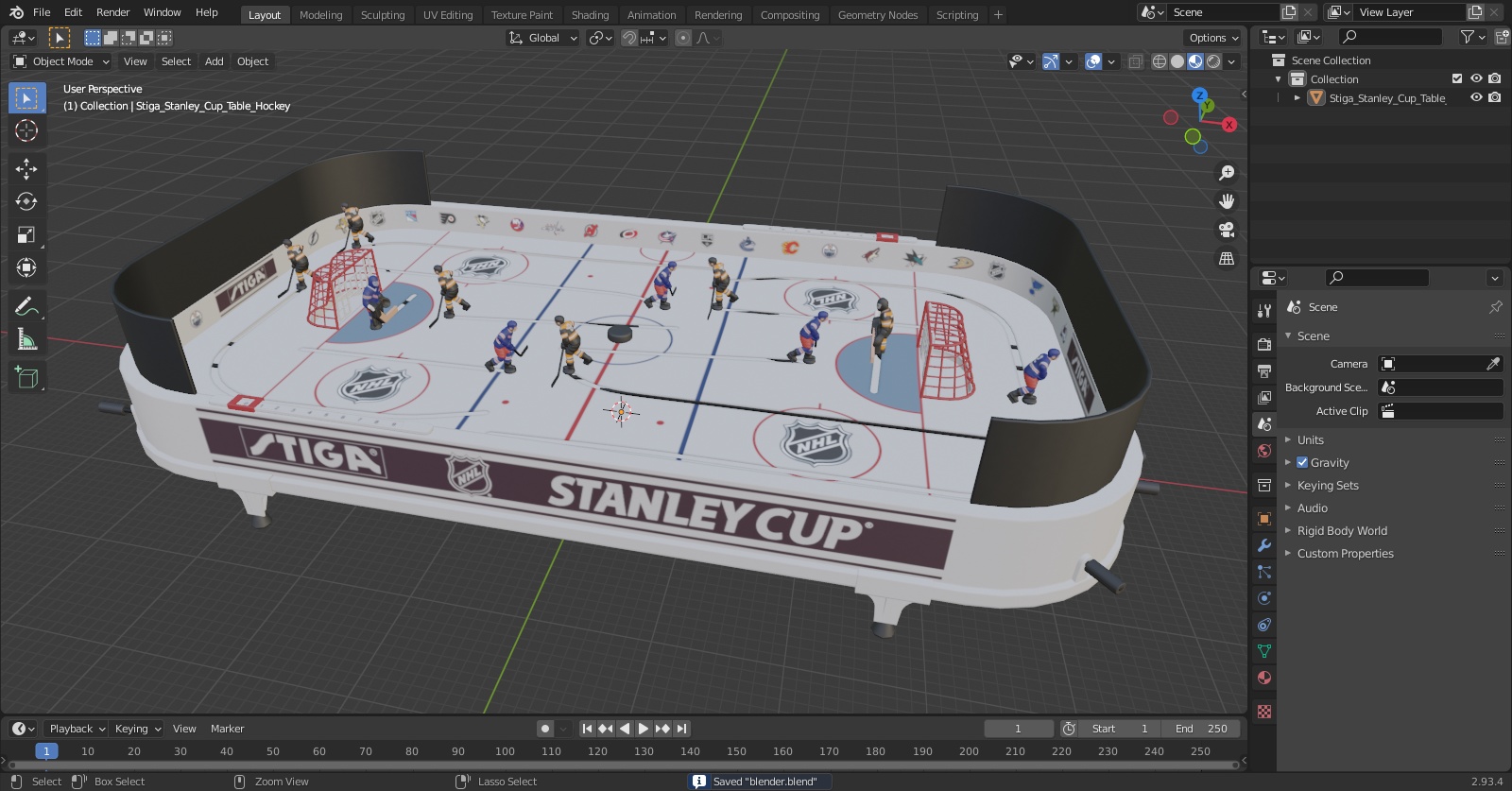Image resolution: width=1512 pixels, height=791 pixels.
Task: Activate the Select Box tool
Action: click(x=26, y=97)
